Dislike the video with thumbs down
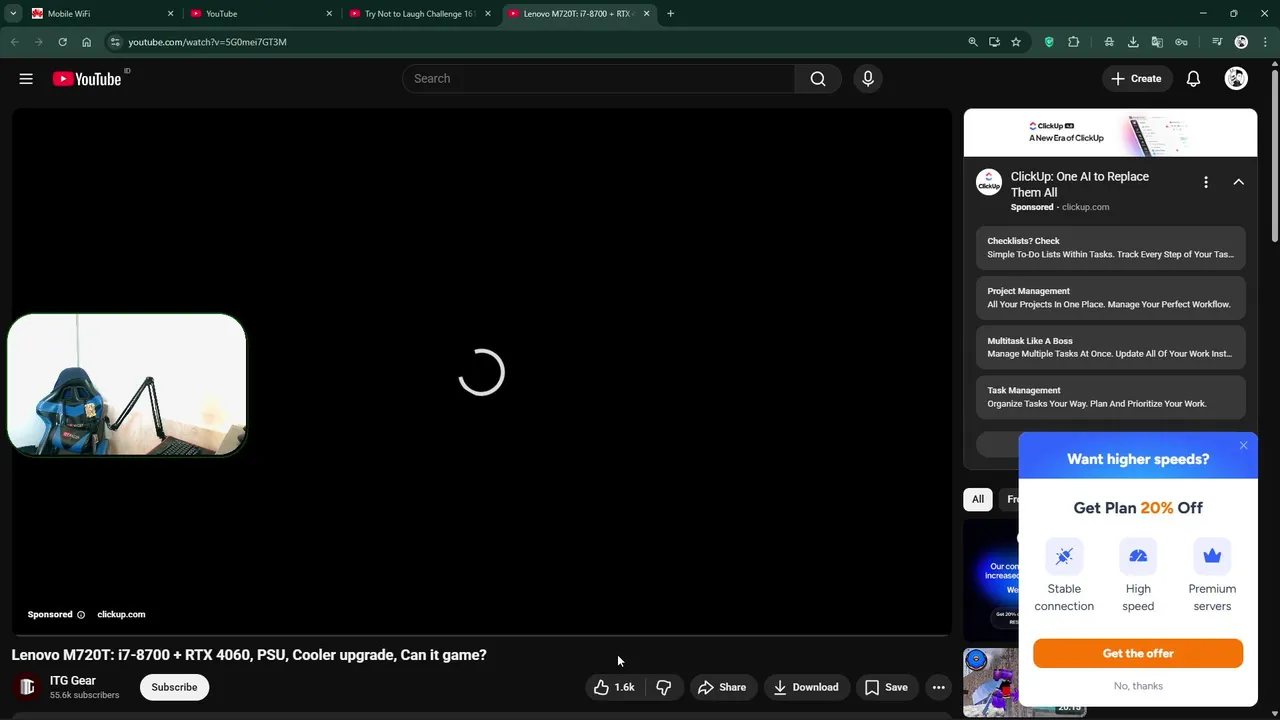Image resolution: width=1280 pixels, height=720 pixels. [663, 687]
